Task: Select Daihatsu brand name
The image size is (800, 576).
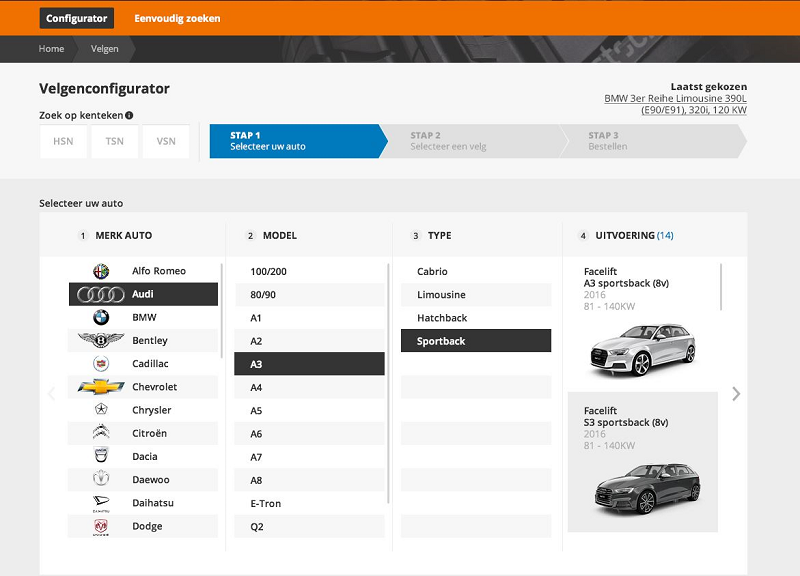Action: [153, 503]
